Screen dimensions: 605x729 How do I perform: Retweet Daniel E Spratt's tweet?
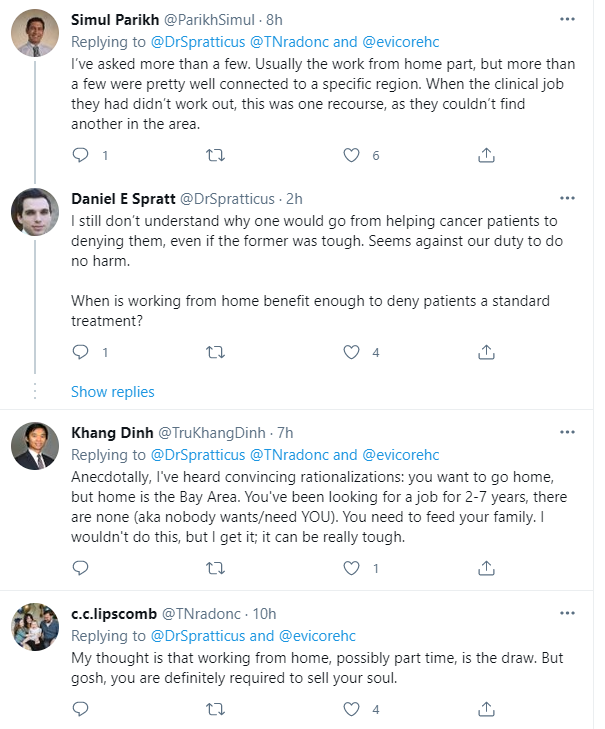[x=214, y=352]
